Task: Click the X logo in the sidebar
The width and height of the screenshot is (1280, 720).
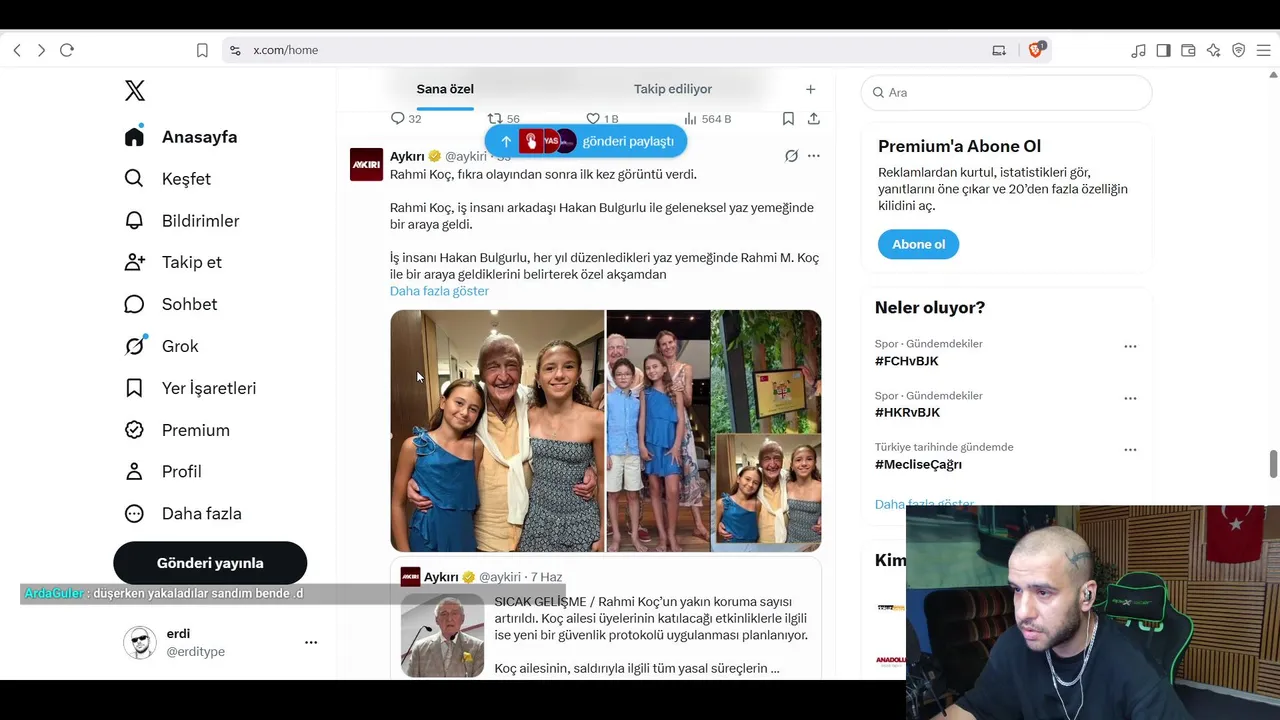Action: [x=135, y=91]
